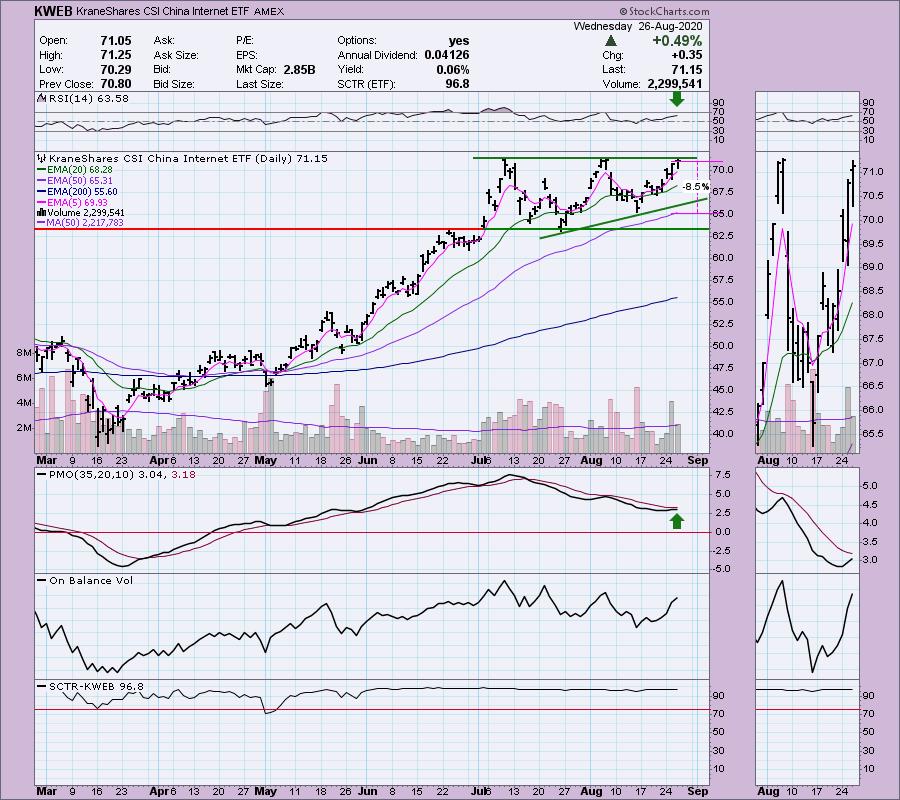Viewport: 900px width, 800px height.
Task: Open the zoomed August price thumbnail chart
Action: 807,302
